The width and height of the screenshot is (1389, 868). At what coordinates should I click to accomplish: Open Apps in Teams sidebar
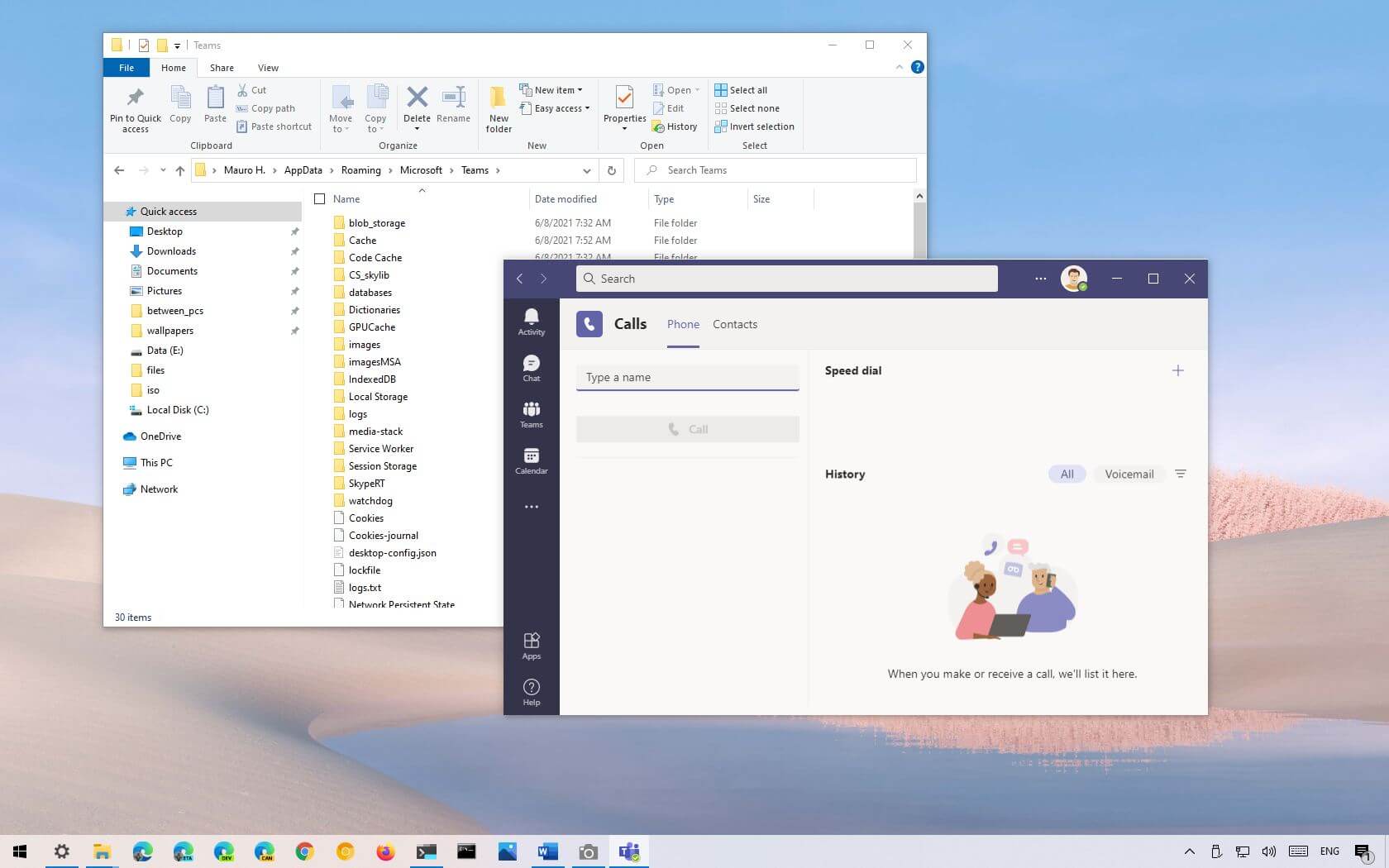(x=531, y=646)
